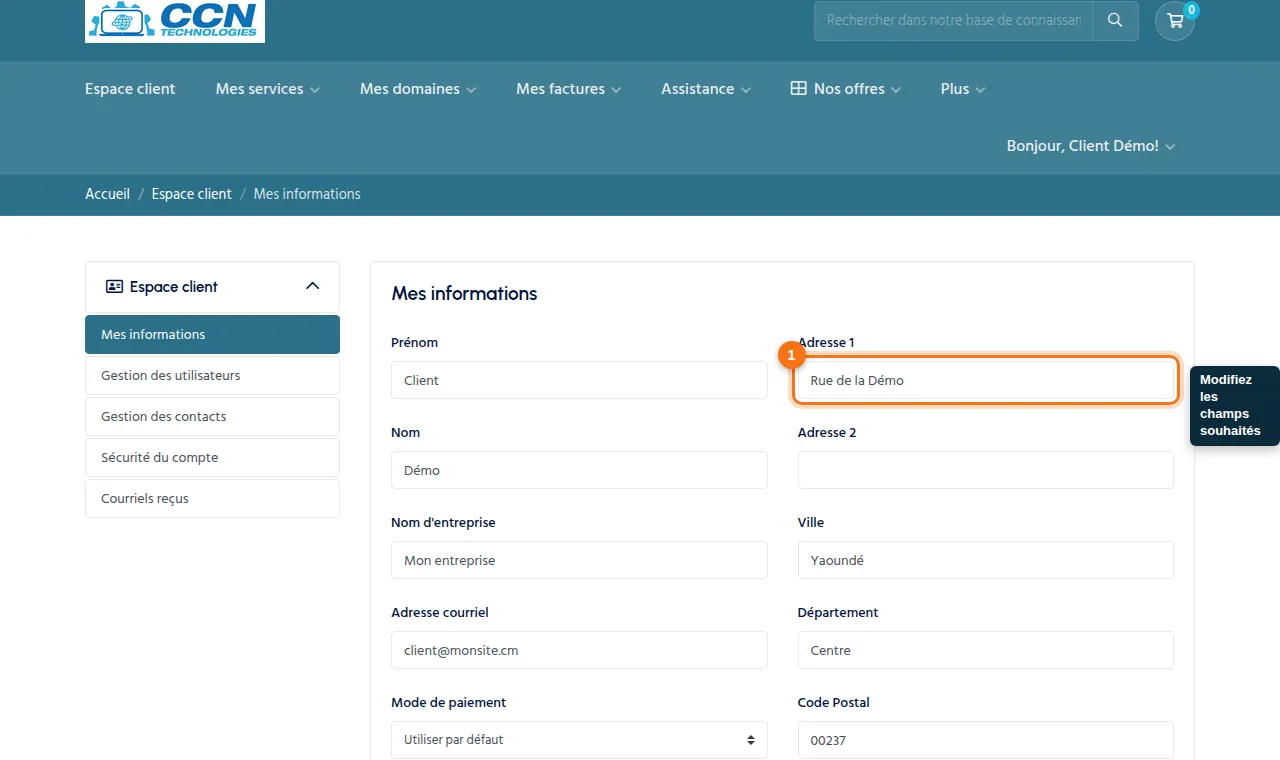Expand the Mes services menu
Screen dimensions: 1280x760
pos(267,89)
